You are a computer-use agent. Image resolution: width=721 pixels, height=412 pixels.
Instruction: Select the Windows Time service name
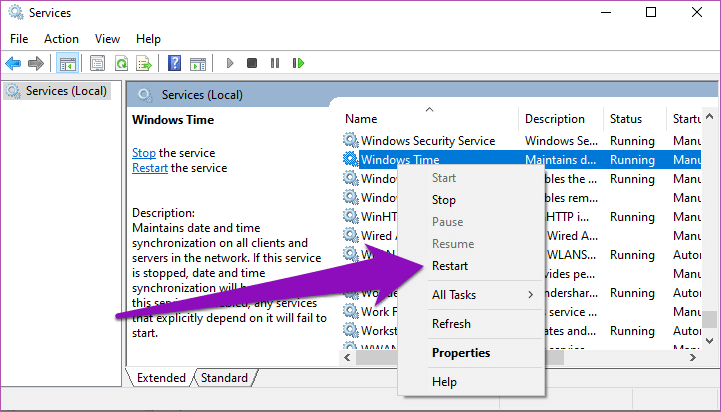[400, 160]
